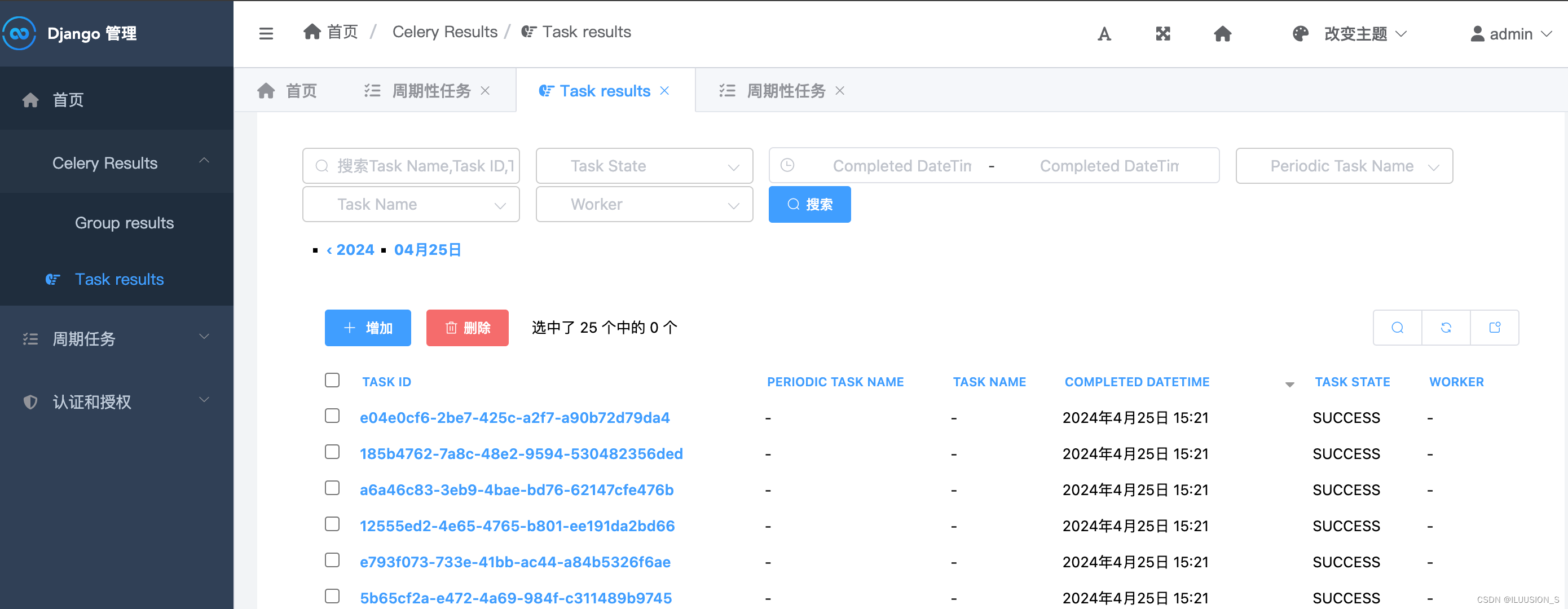Expand the 周期任务 sidebar section
The height and width of the screenshot is (609, 1568).
point(116,338)
